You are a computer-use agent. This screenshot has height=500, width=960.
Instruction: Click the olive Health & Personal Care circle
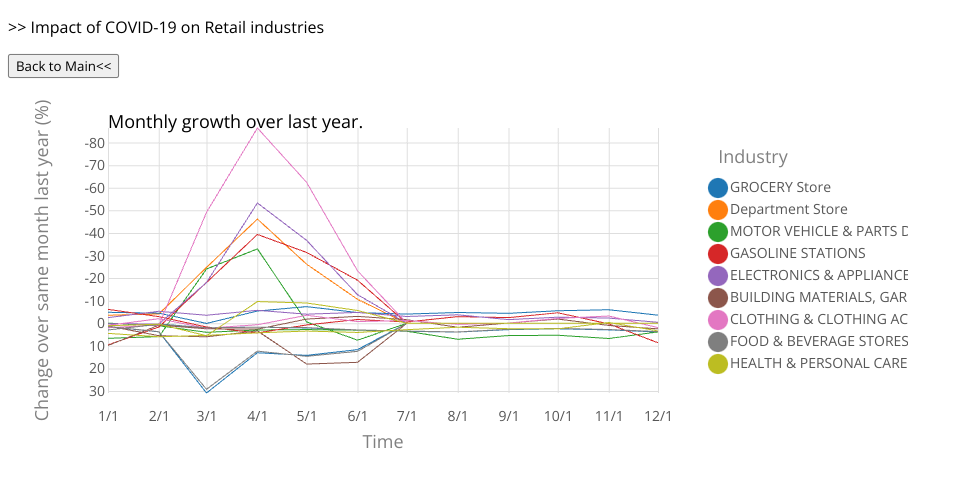click(x=718, y=363)
